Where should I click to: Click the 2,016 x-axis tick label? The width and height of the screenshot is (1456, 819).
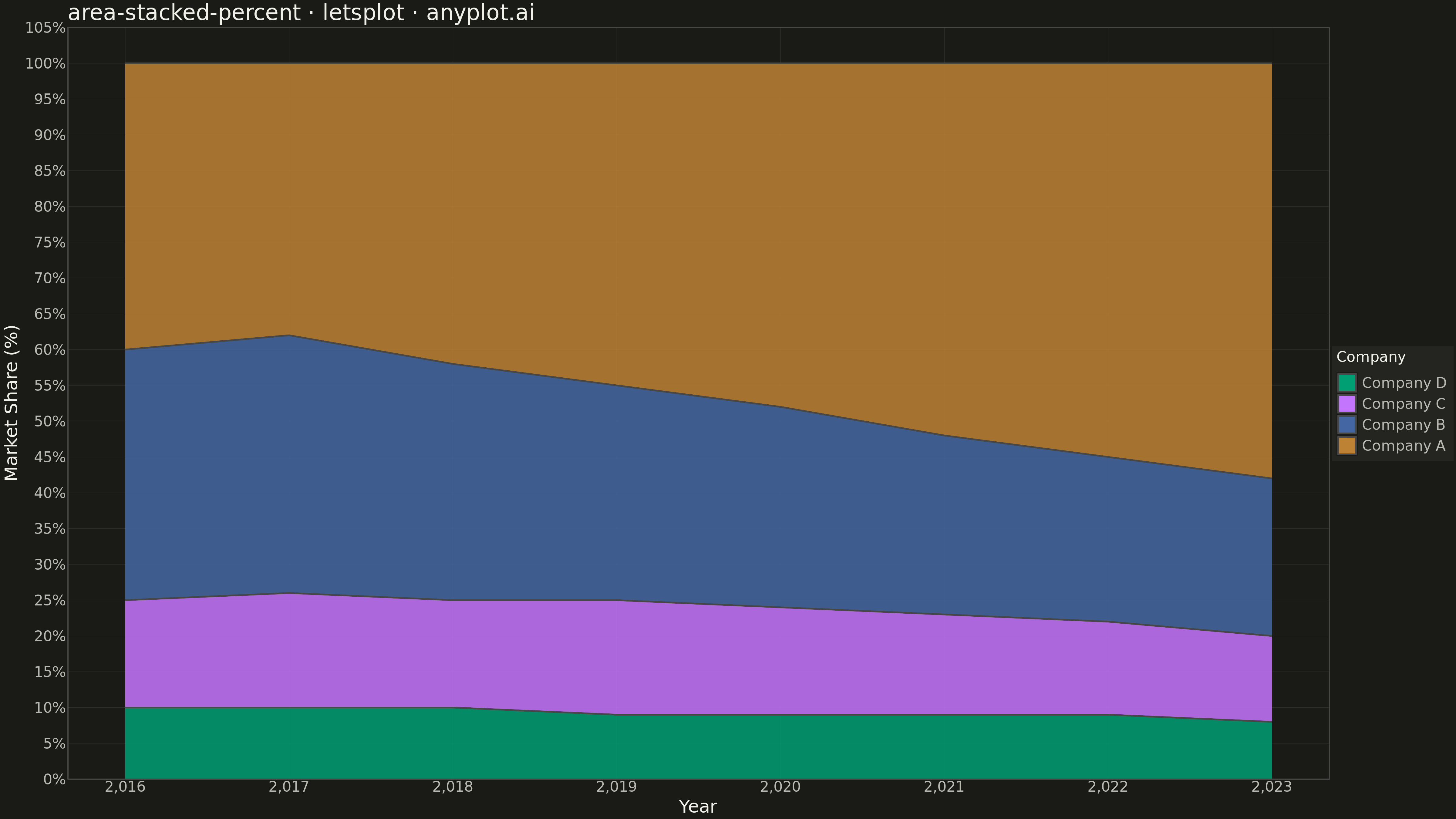coord(125,787)
